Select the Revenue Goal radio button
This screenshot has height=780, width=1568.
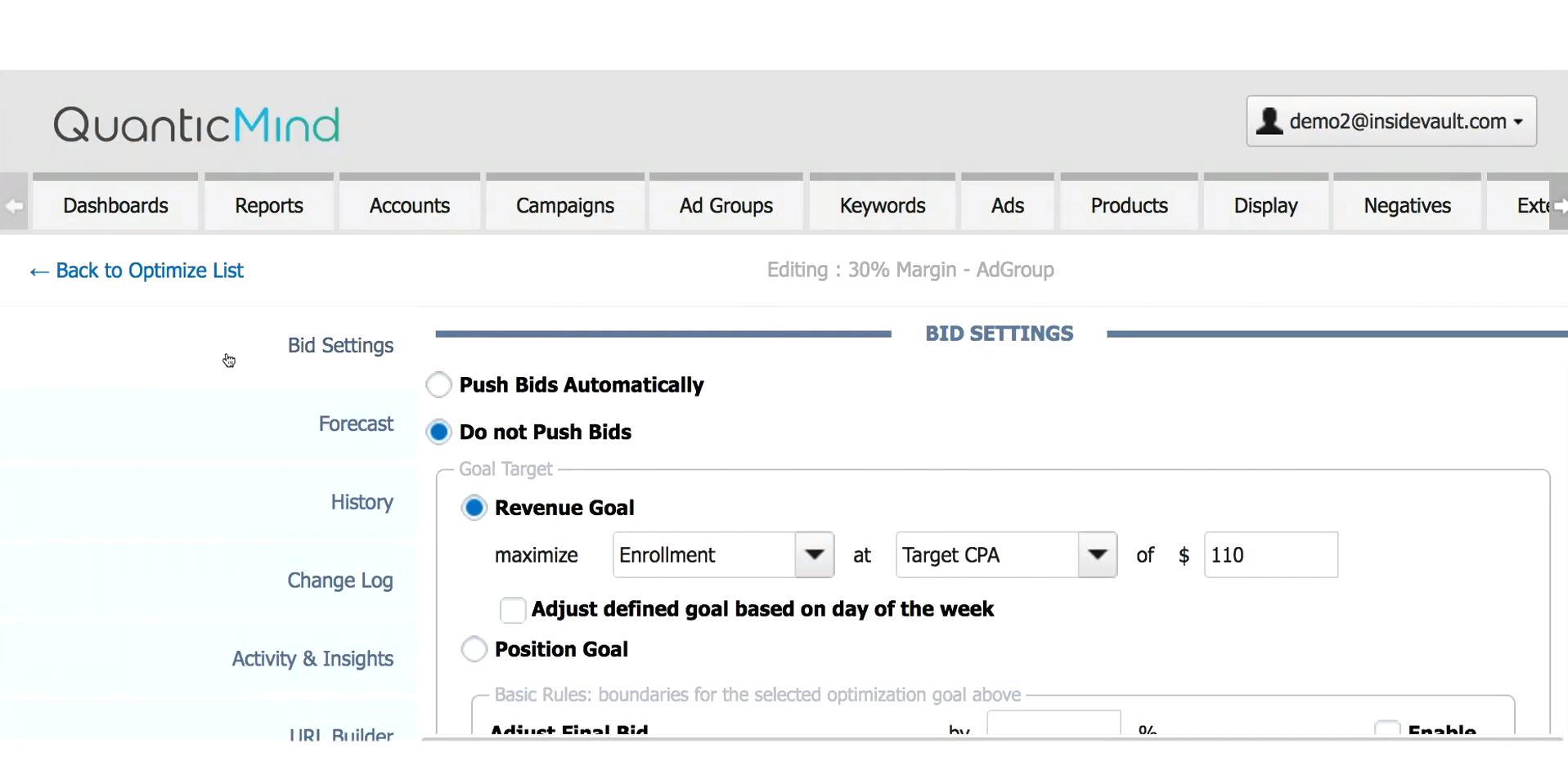474,508
